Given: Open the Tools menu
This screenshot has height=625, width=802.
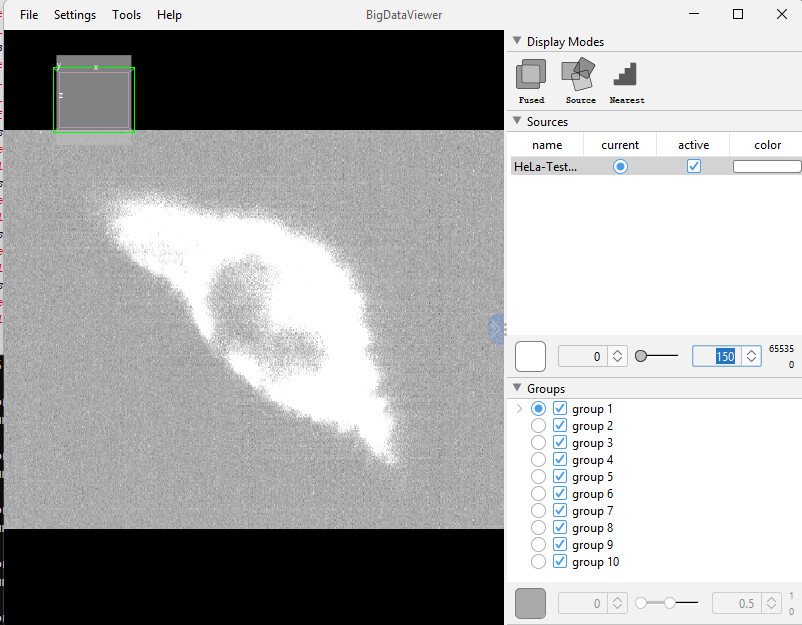Looking at the screenshot, I should 126,14.
